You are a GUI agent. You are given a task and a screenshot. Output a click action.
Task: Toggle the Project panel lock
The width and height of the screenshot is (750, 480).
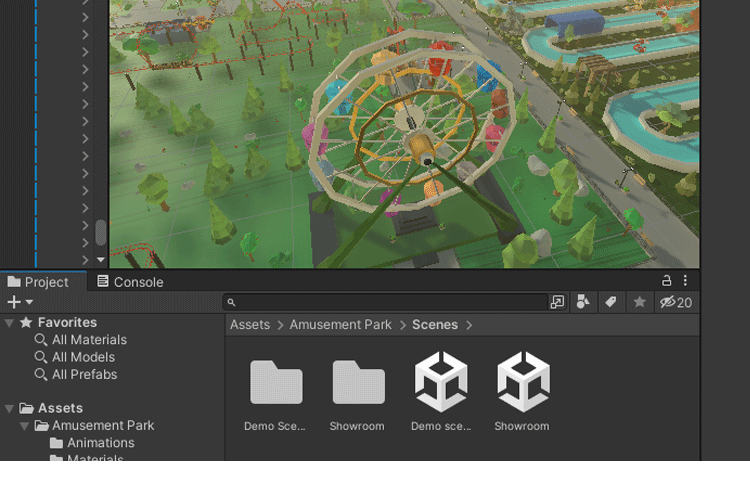point(667,281)
